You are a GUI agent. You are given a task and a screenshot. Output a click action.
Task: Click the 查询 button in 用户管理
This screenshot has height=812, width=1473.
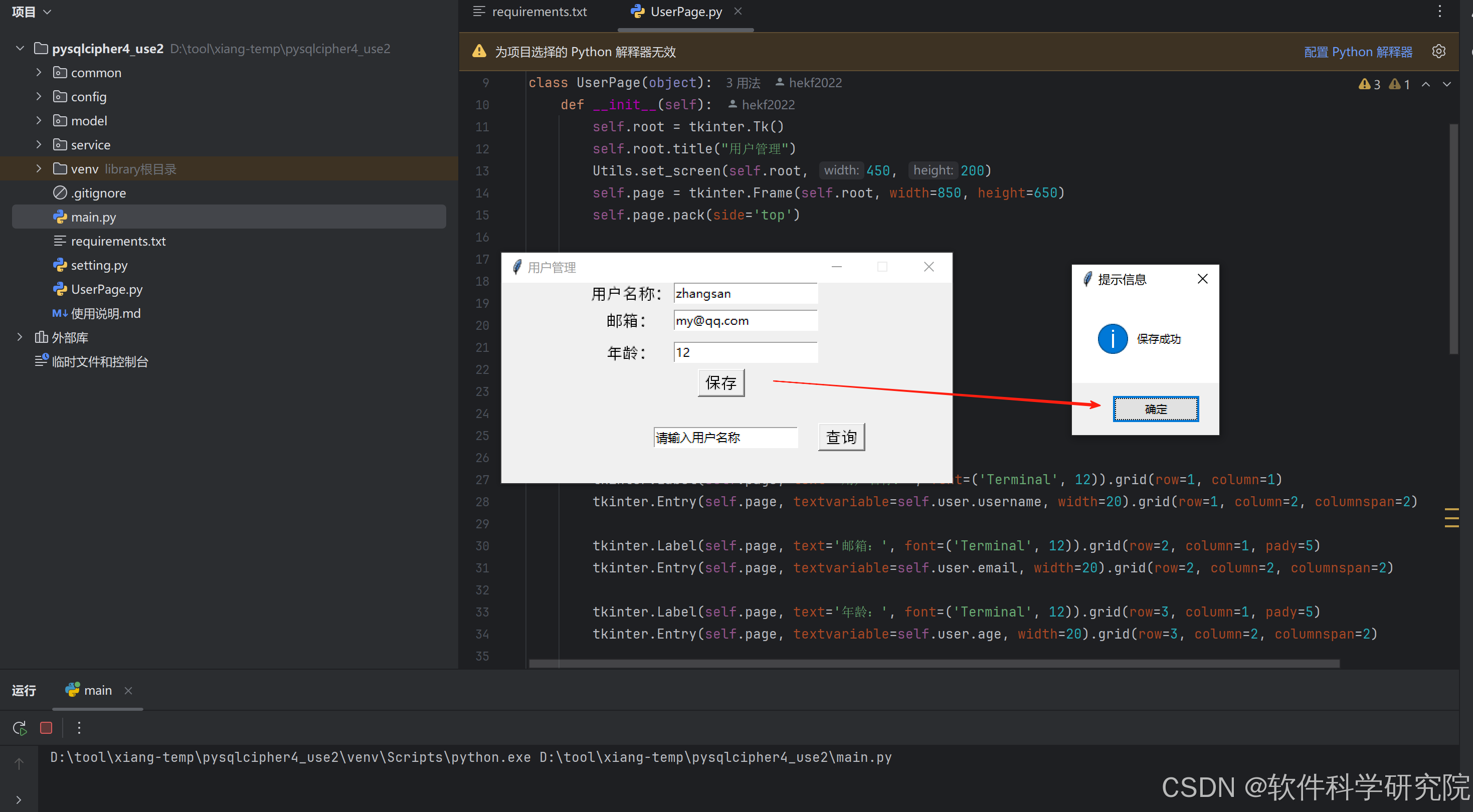[842, 438]
